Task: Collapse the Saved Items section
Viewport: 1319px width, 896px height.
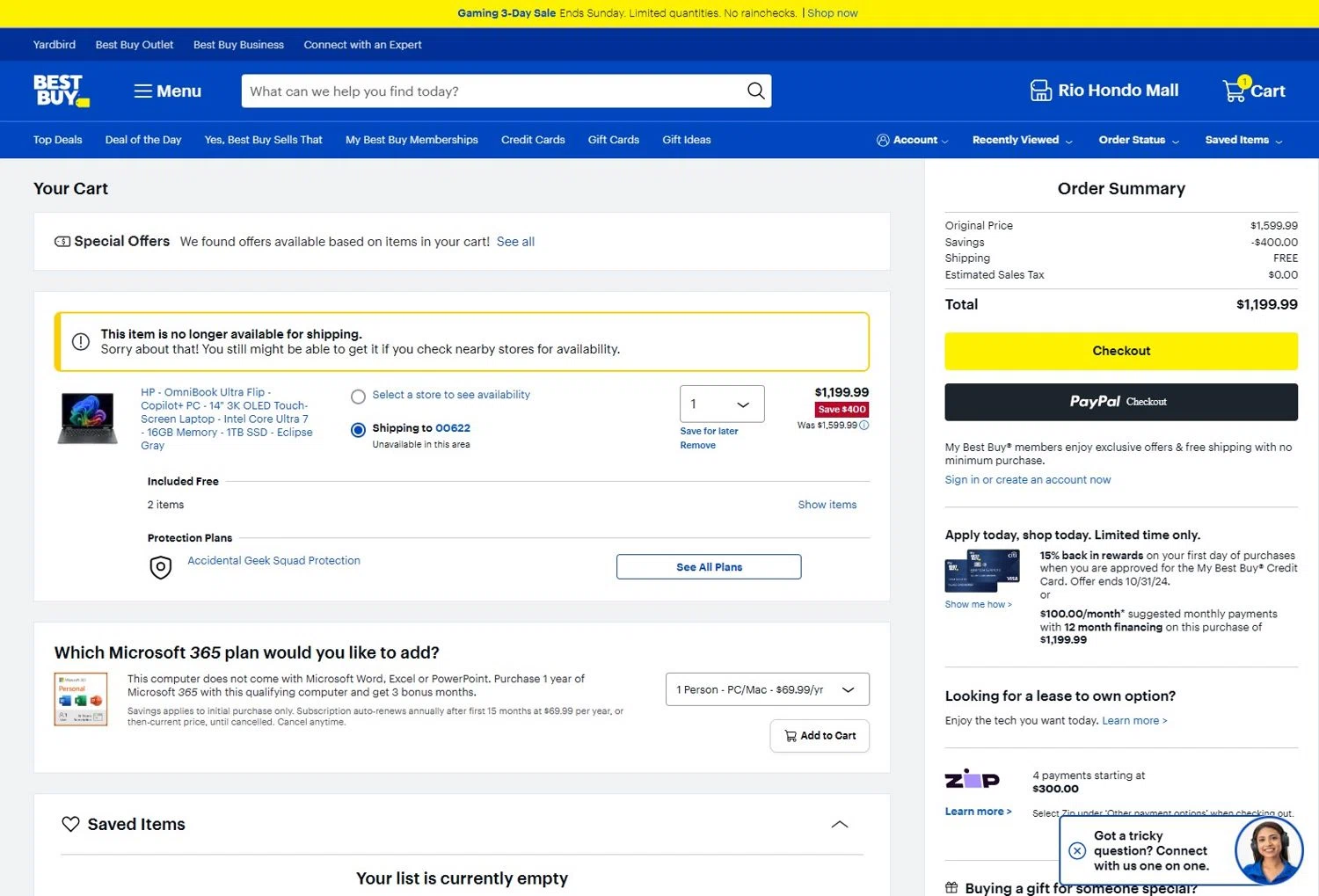Action: [x=840, y=824]
